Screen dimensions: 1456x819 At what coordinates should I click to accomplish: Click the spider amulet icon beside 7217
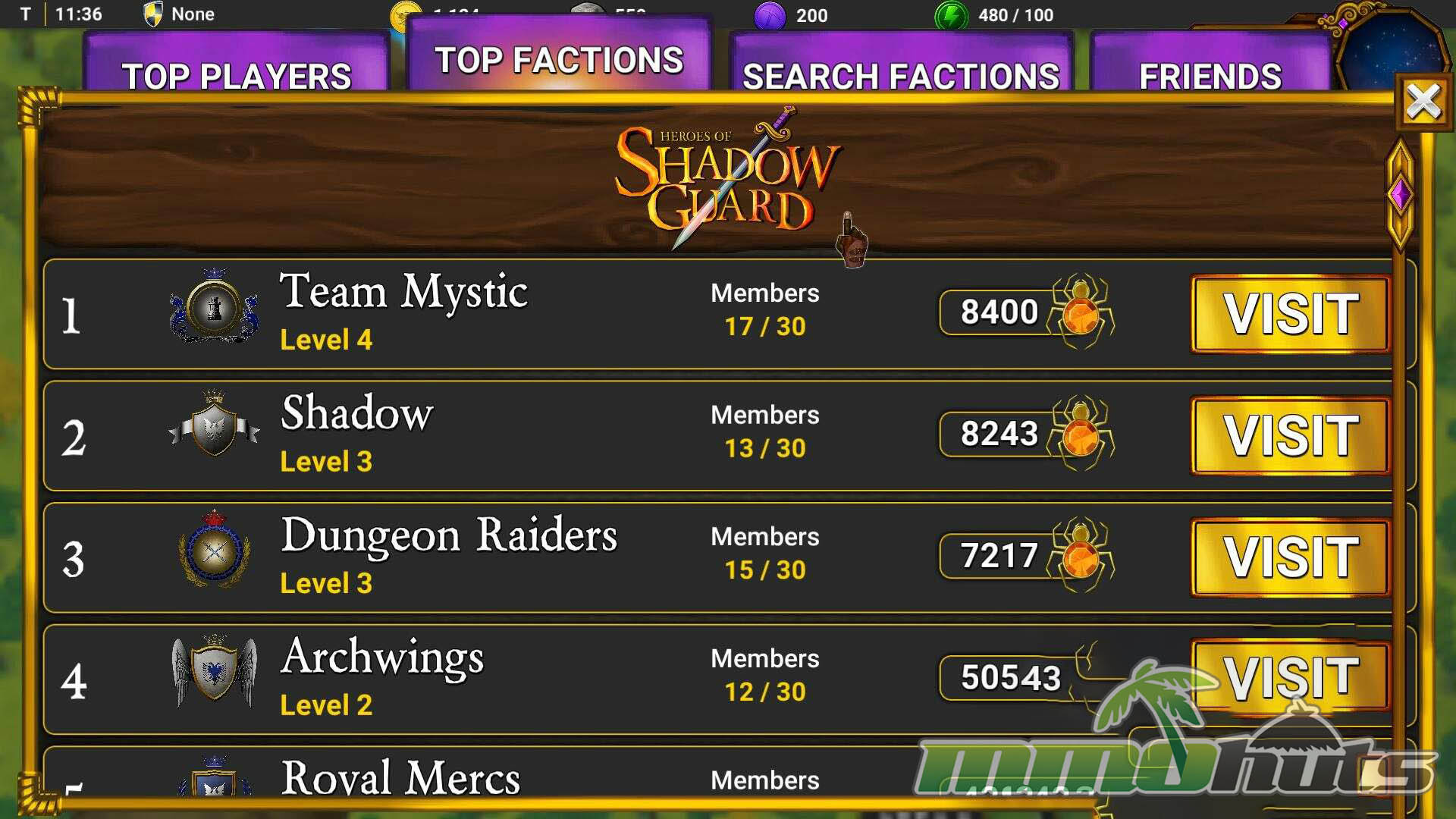pos(1081,554)
